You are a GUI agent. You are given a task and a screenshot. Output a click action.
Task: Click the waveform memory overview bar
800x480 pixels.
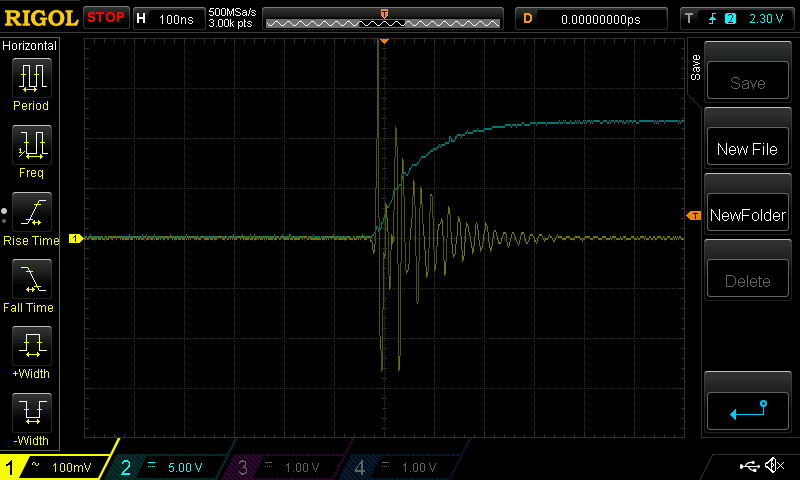[x=383, y=20]
